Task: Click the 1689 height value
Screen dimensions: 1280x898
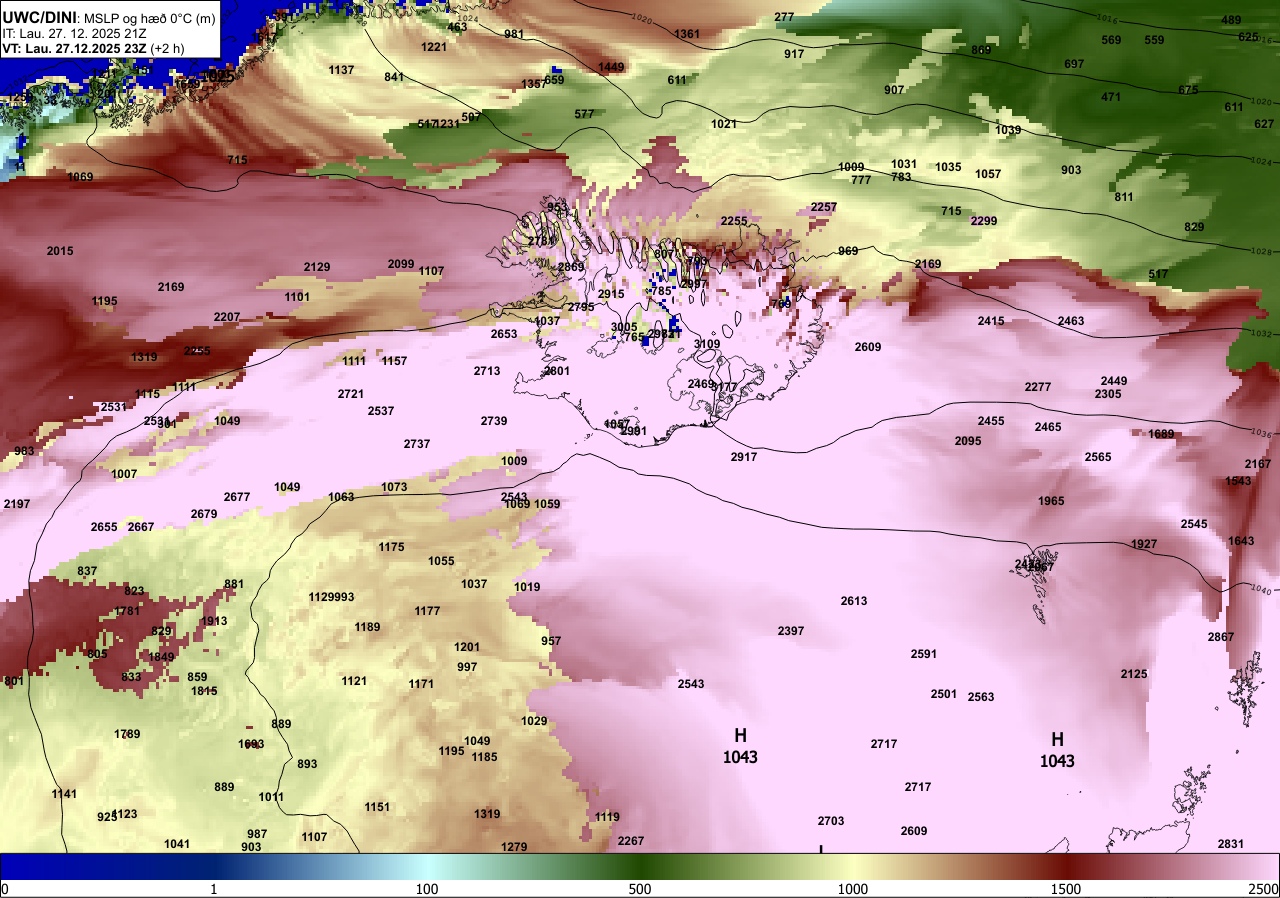Action: tap(1161, 434)
